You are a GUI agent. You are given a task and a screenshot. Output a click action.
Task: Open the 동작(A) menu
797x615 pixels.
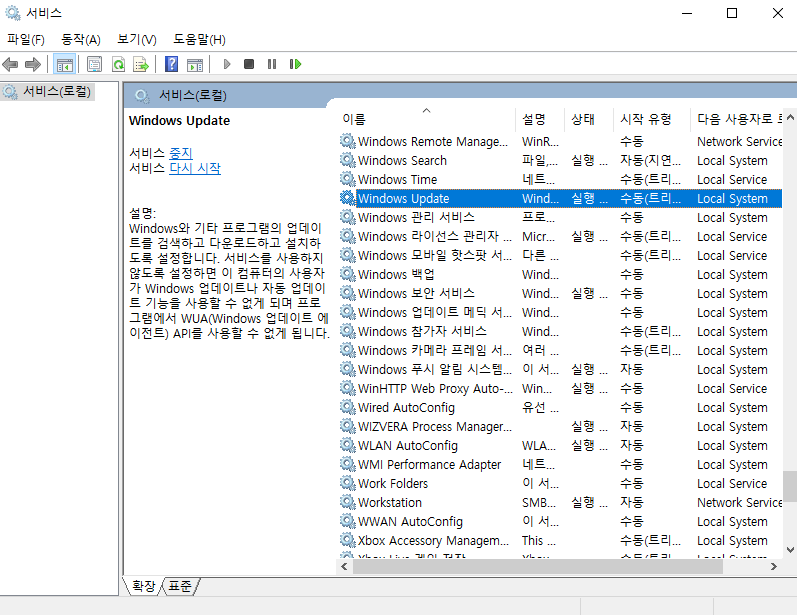81,40
